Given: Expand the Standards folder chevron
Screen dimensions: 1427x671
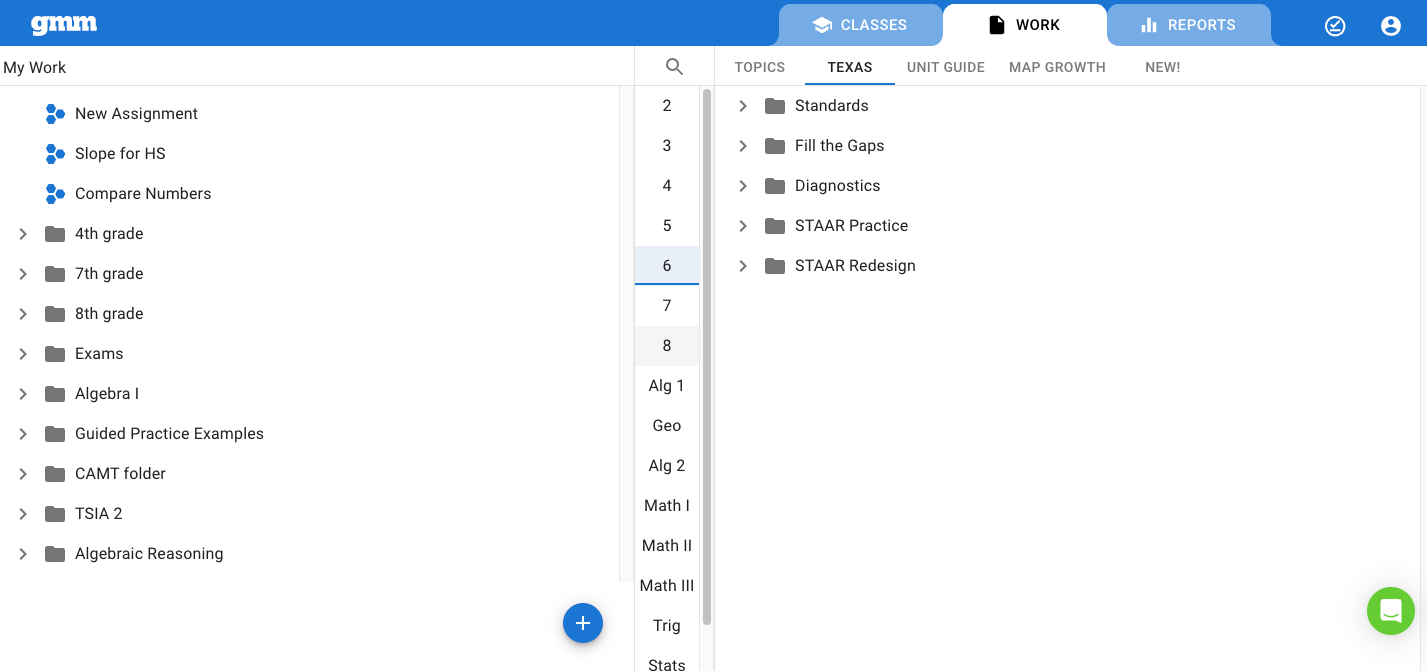Looking at the screenshot, I should (743, 106).
